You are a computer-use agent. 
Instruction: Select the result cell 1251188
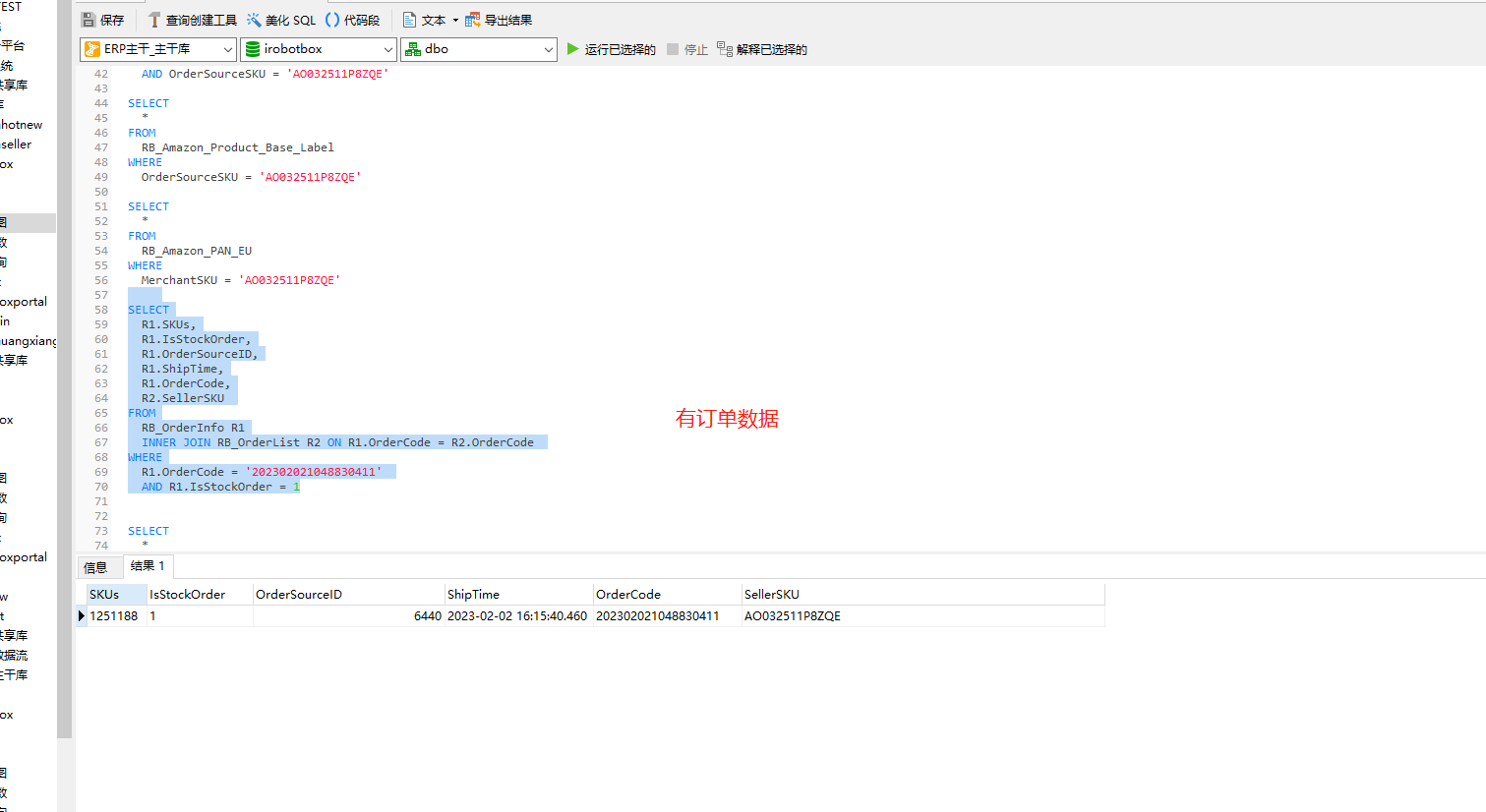[116, 616]
